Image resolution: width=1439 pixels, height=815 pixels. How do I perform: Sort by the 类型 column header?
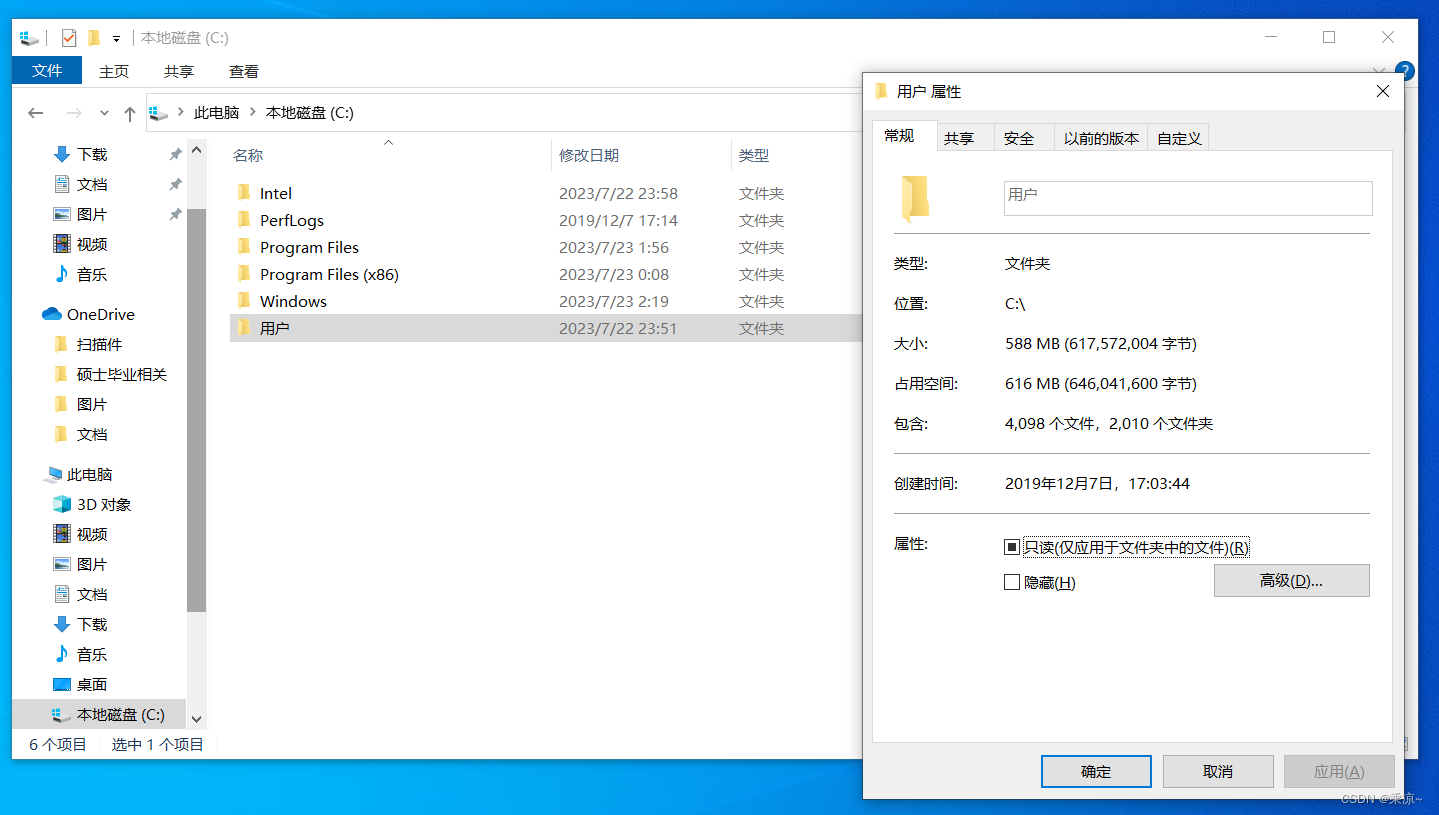coord(754,155)
